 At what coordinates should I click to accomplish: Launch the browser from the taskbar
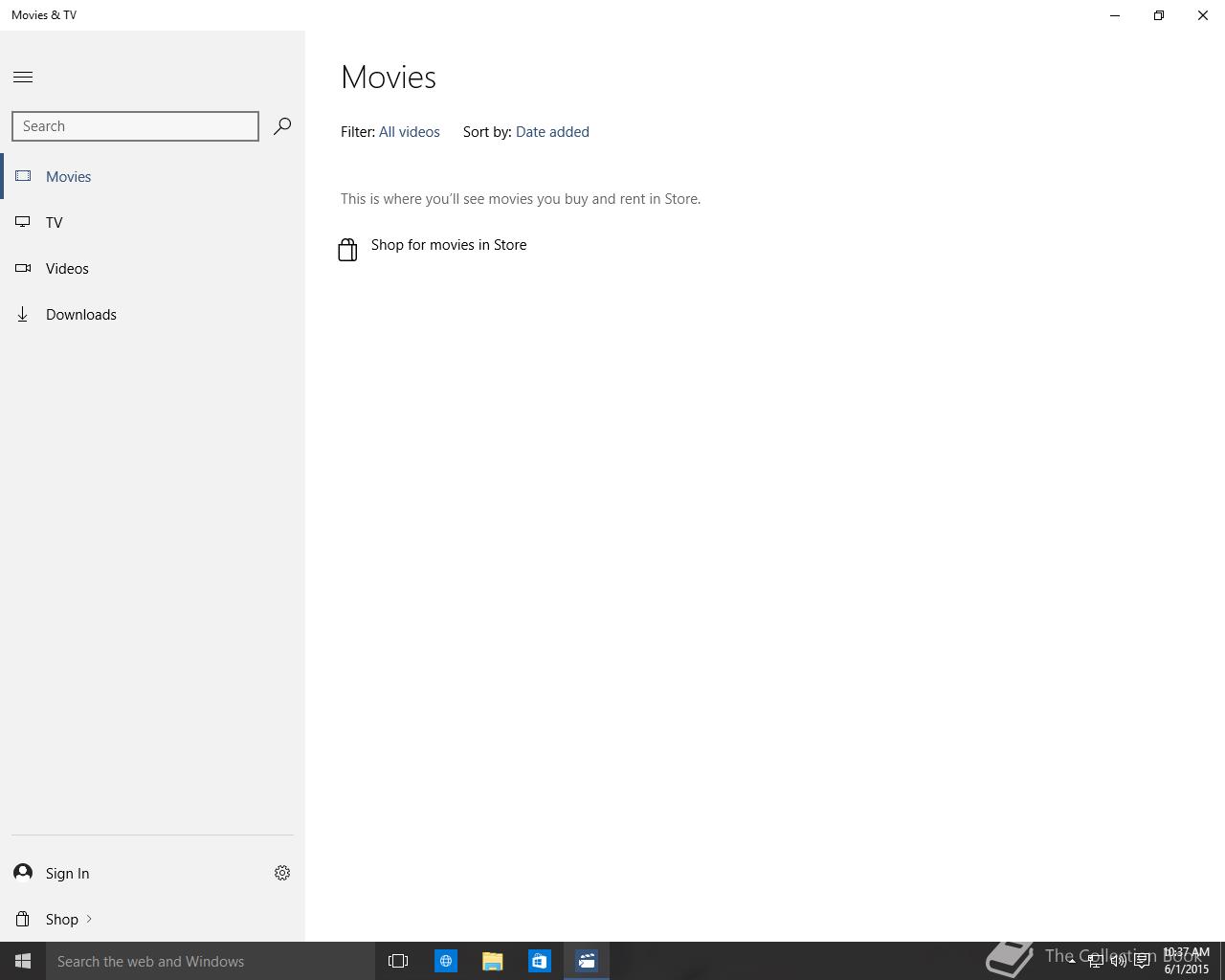pyautogui.click(x=446, y=961)
